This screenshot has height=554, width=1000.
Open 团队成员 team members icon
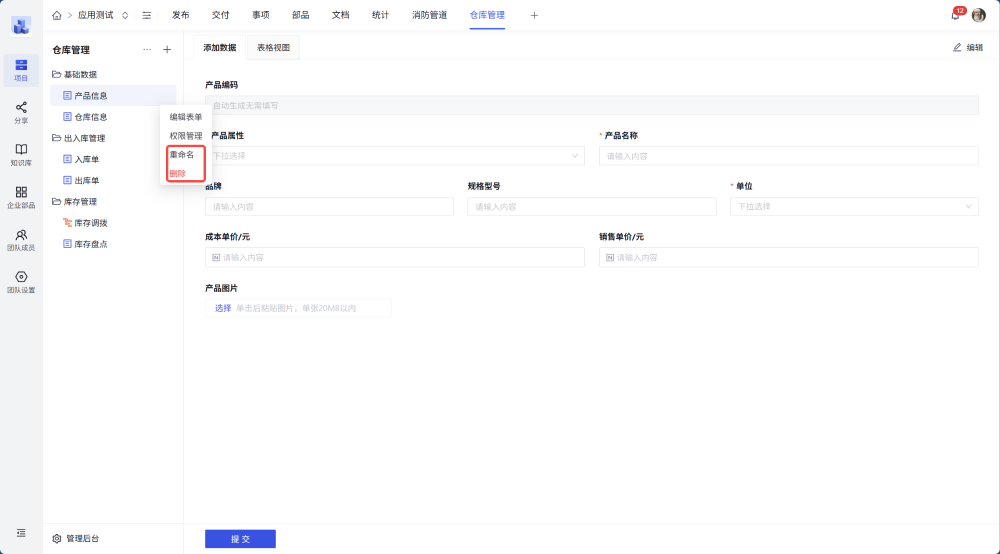click(21, 239)
